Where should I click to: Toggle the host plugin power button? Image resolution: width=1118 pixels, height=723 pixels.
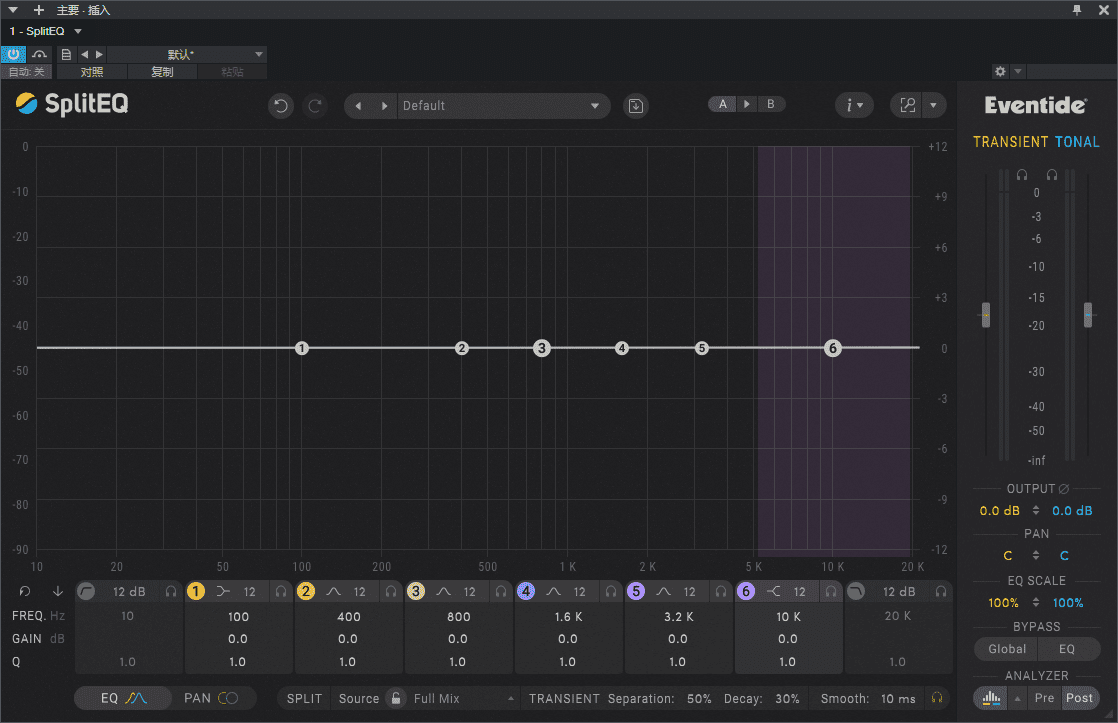point(14,54)
